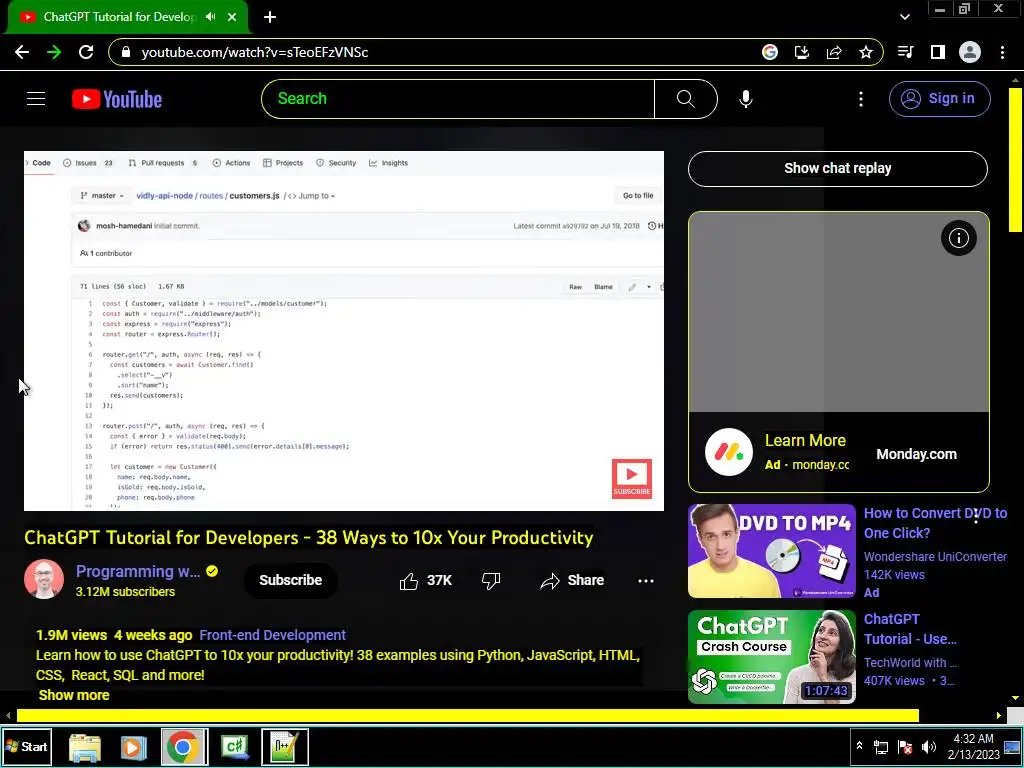Expand description with Show more
Viewport: 1024px width, 768px height.
click(x=74, y=696)
